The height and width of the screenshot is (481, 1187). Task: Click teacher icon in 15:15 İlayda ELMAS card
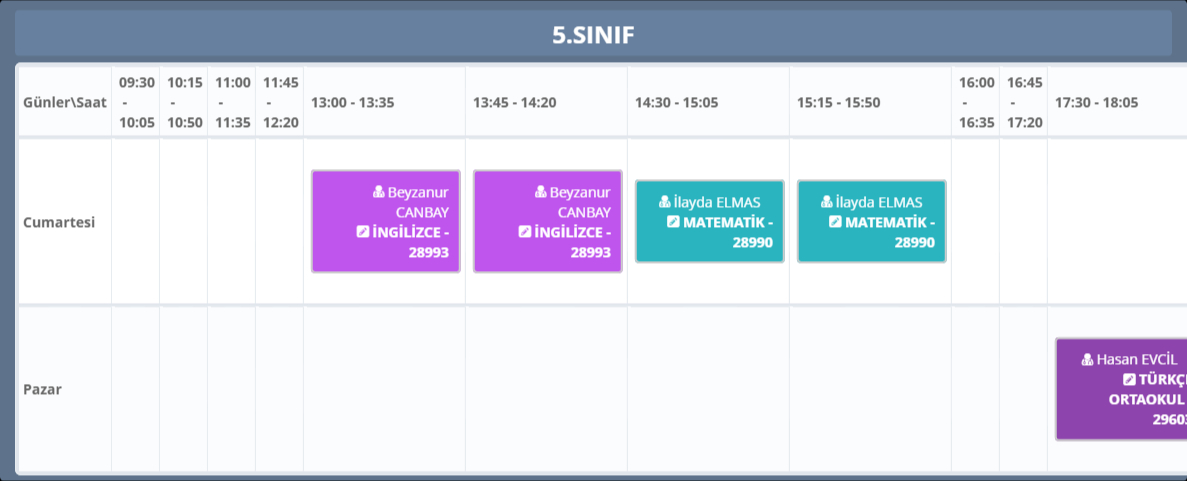(x=826, y=202)
